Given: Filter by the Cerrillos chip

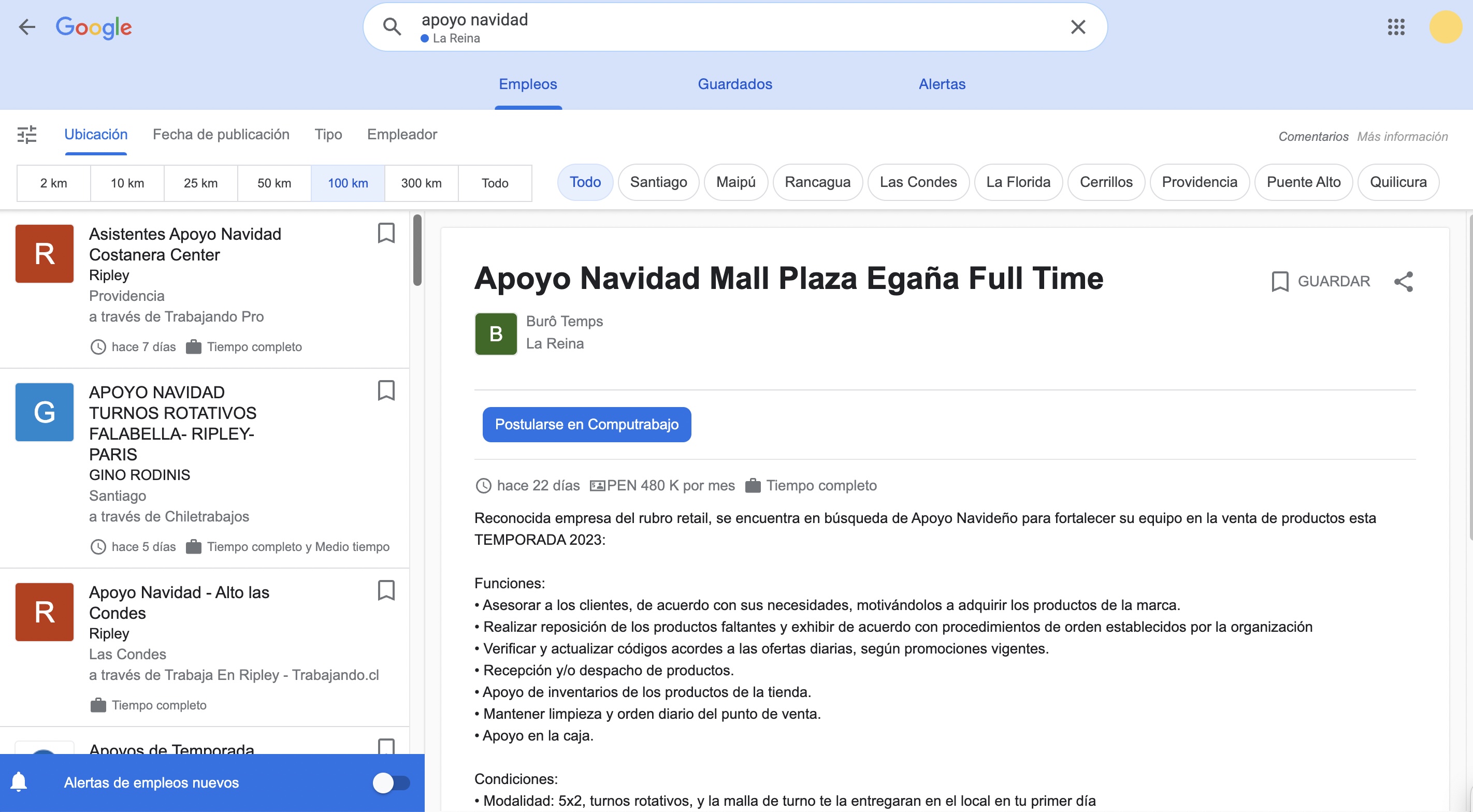Looking at the screenshot, I should tap(1106, 182).
